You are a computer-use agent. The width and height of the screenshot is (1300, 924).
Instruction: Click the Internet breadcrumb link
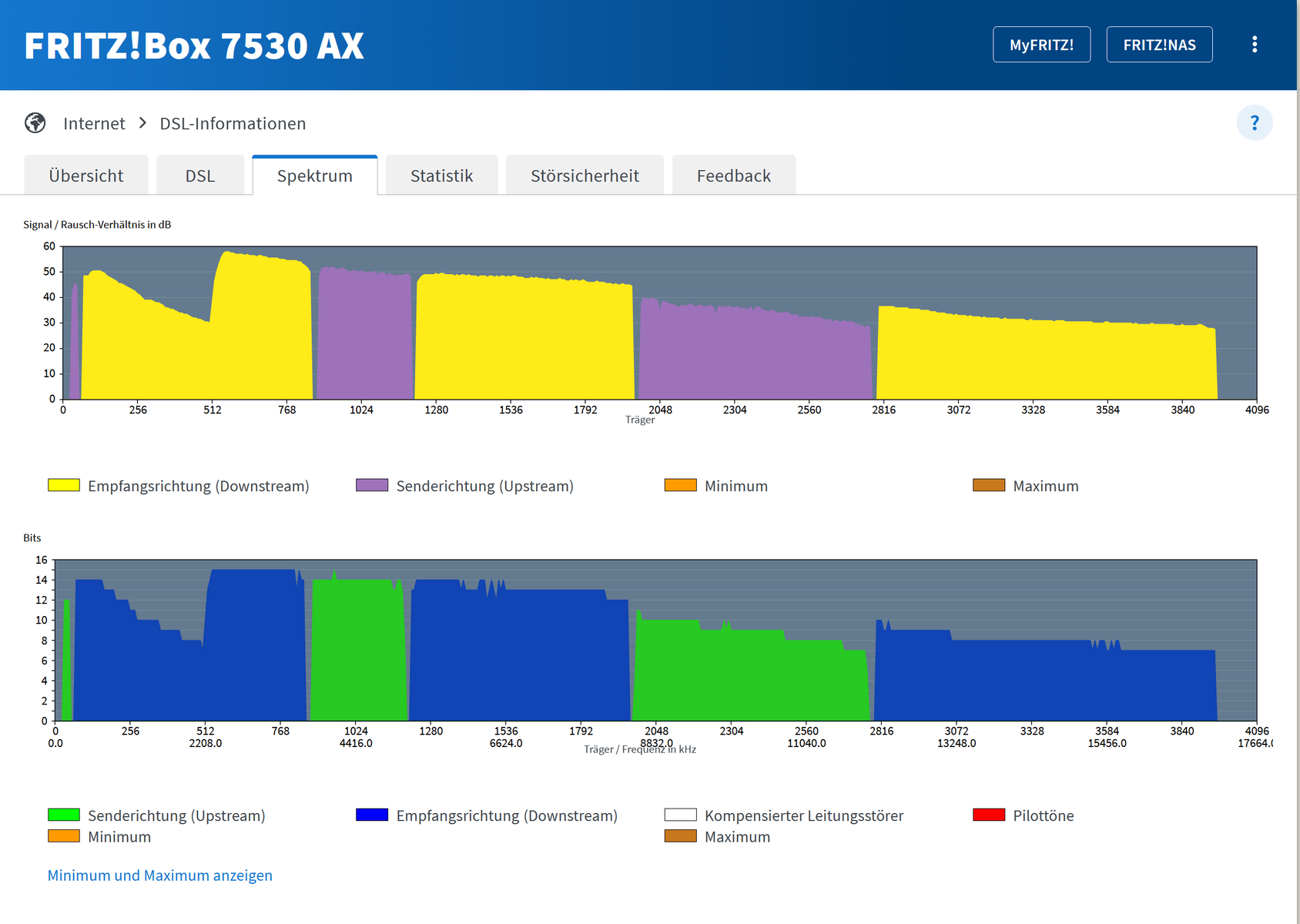pos(94,123)
